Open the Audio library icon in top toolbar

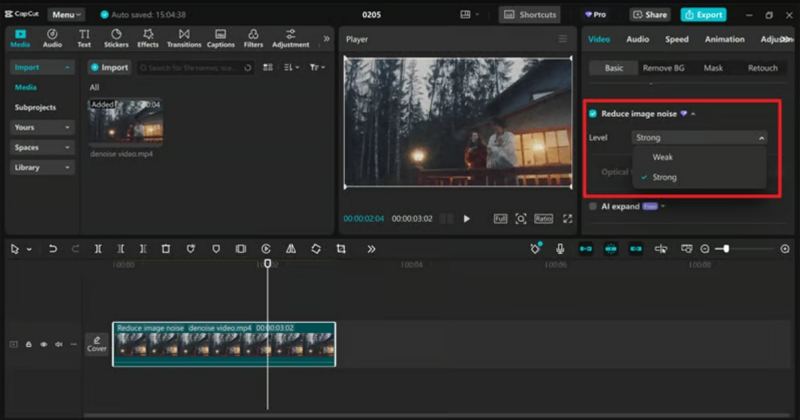click(52, 38)
